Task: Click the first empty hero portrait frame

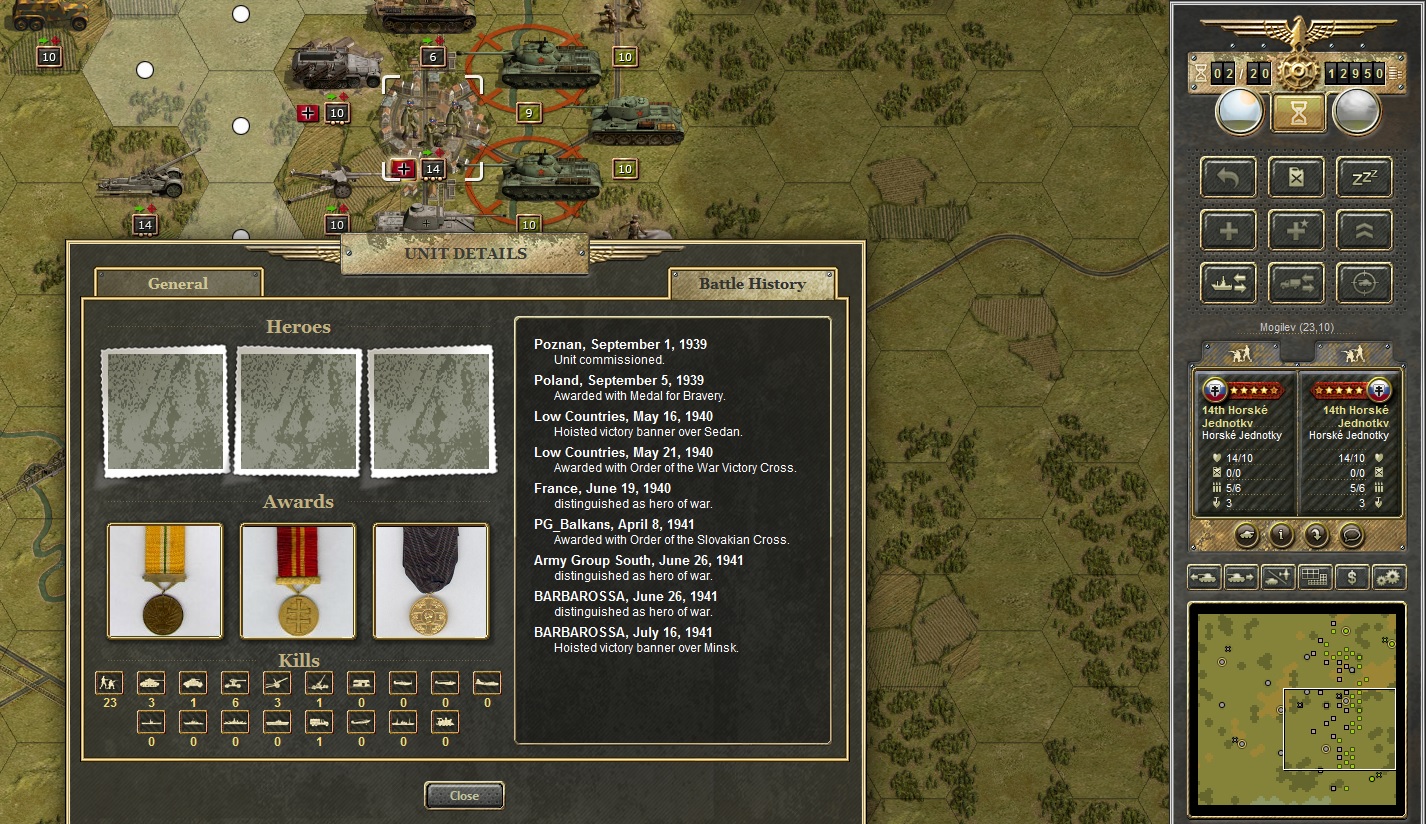Action: (x=165, y=411)
